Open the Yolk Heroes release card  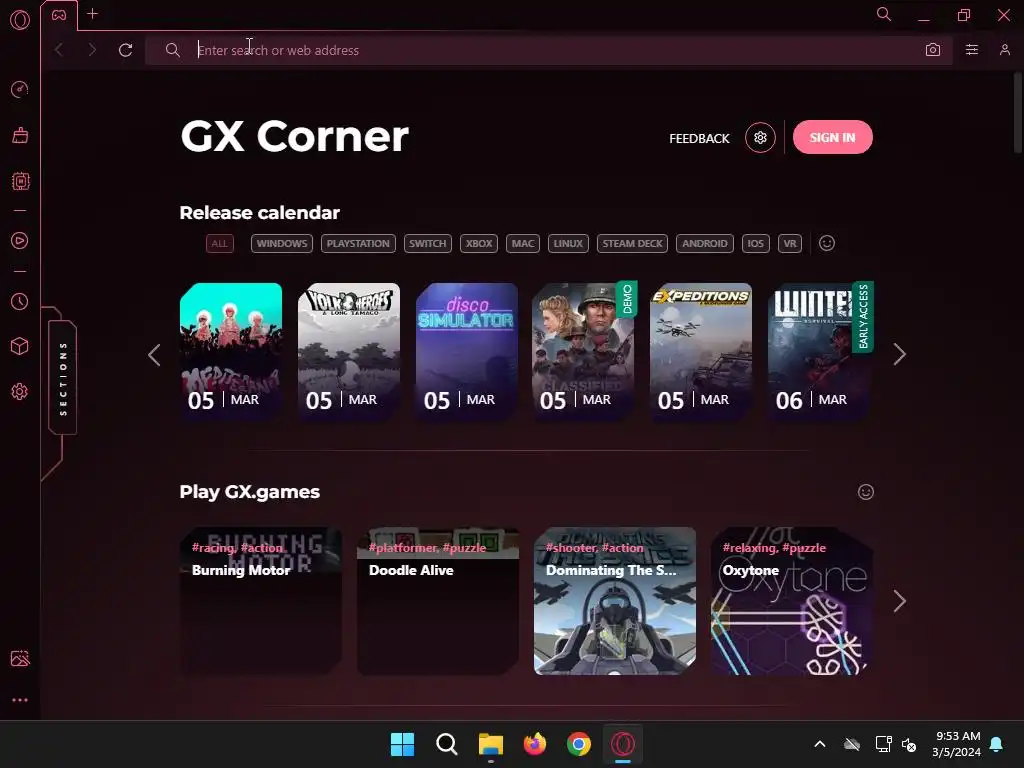pyautogui.click(x=349, y=351)
